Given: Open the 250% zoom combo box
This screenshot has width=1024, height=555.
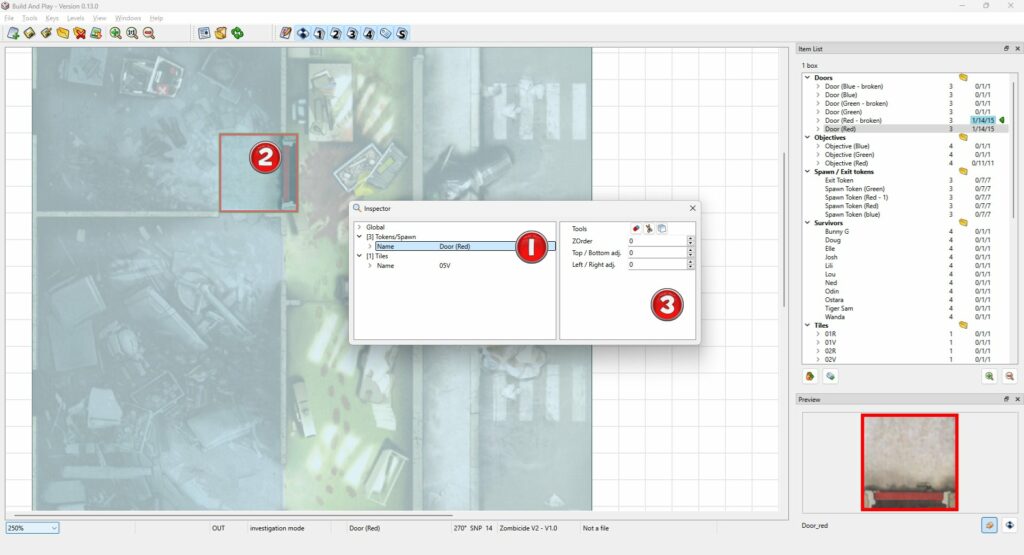Looking at the screenshot, I should [32, 528].
